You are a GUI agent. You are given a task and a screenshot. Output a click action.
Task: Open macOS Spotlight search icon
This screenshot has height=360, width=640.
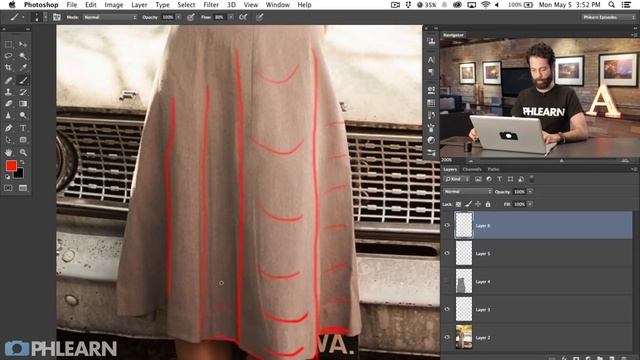pyautogui.click(x=611, y=5)
